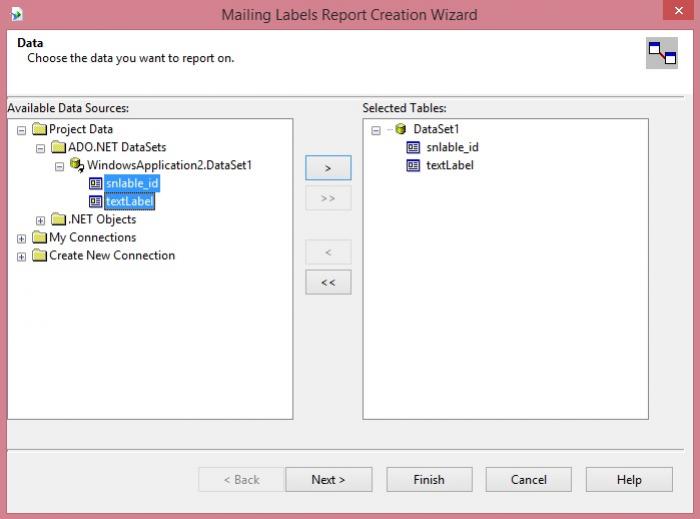Click the ADO.NET DataSets folder icon

58,147
